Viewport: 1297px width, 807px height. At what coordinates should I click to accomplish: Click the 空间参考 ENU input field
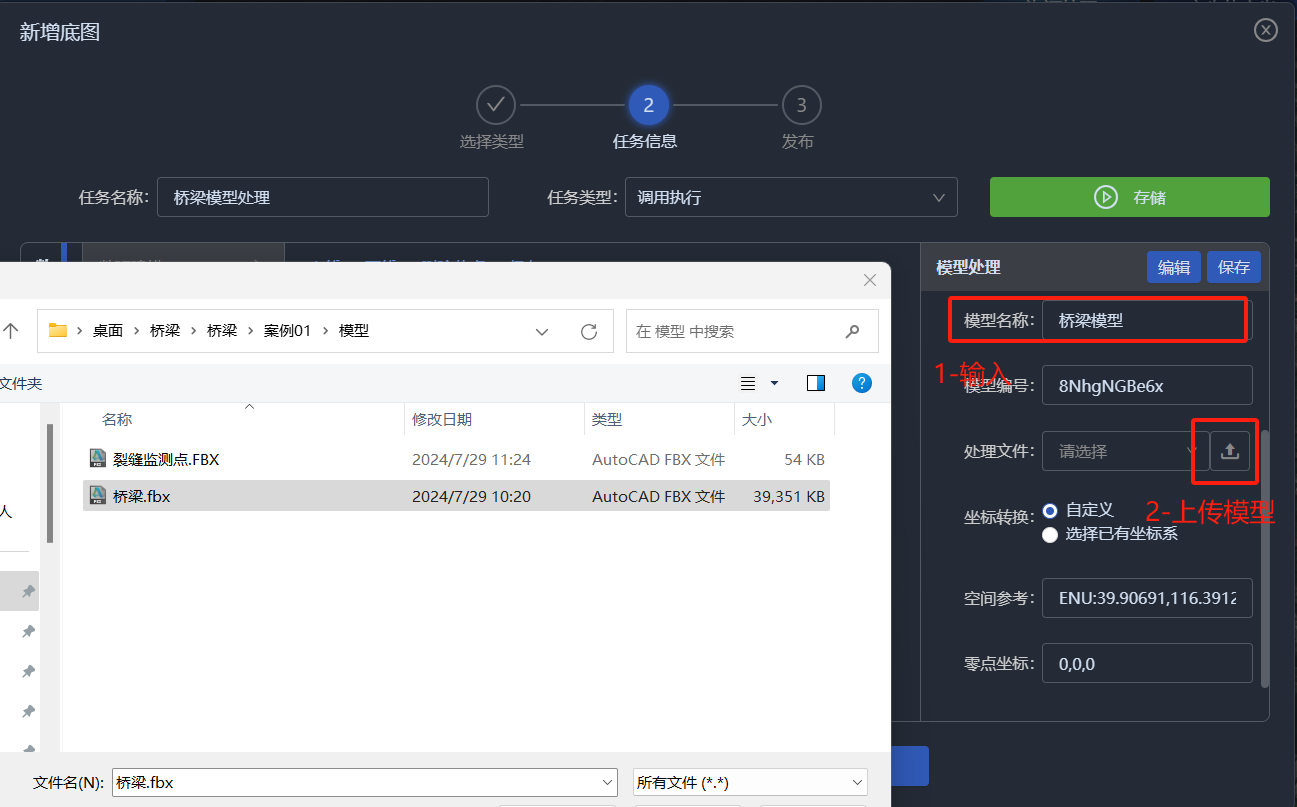1147,598
